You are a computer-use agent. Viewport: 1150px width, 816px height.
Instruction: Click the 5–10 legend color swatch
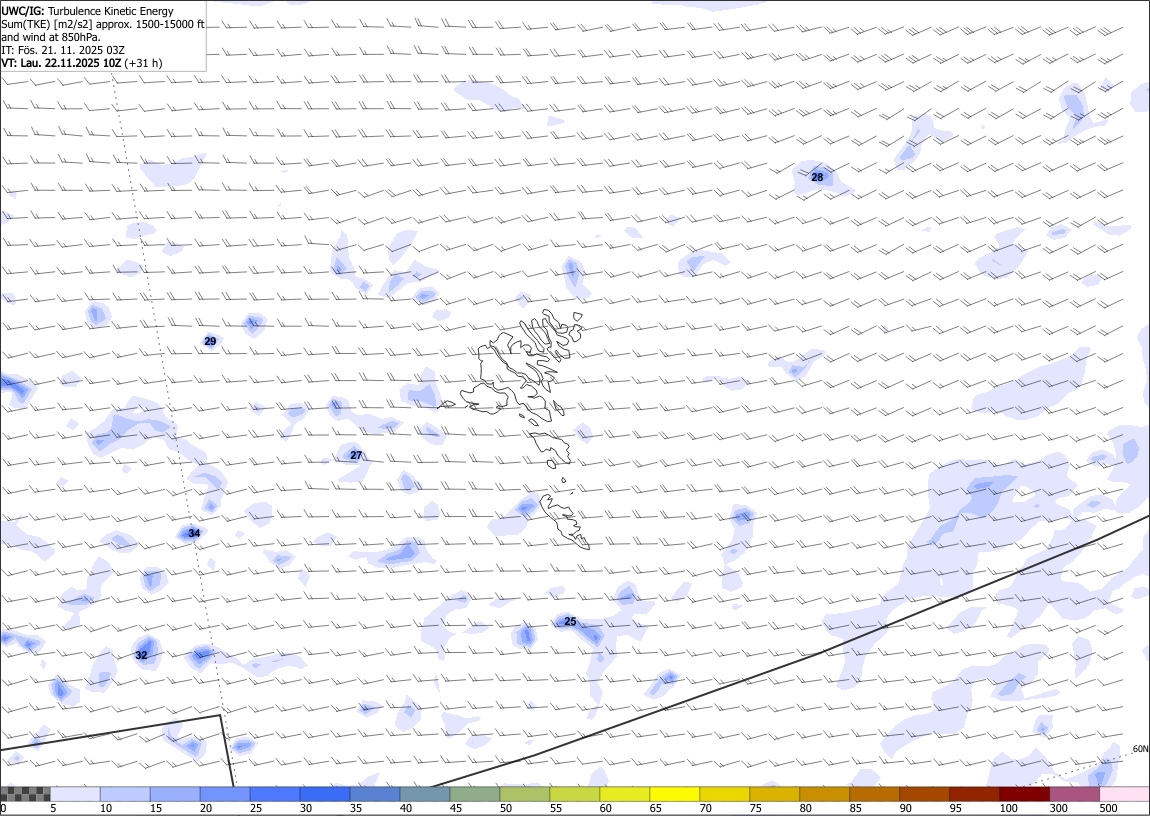pos(75,794)
